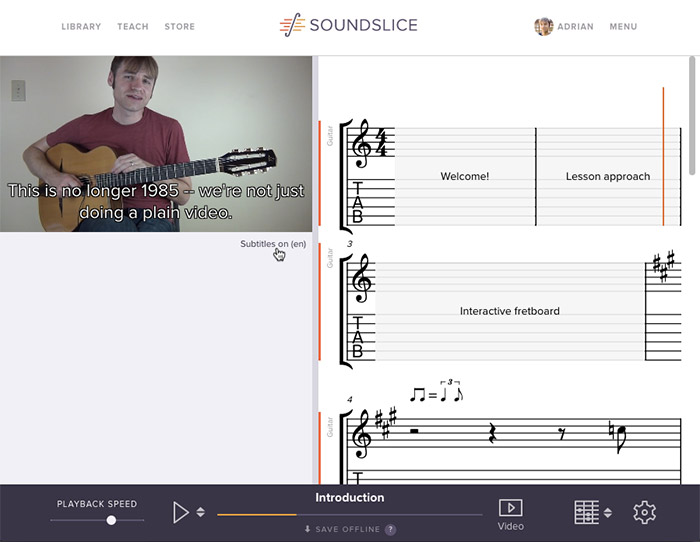Expand the playback options arrows beside play
The width and height of the screenshot is (700, 542).
(200, 512)
